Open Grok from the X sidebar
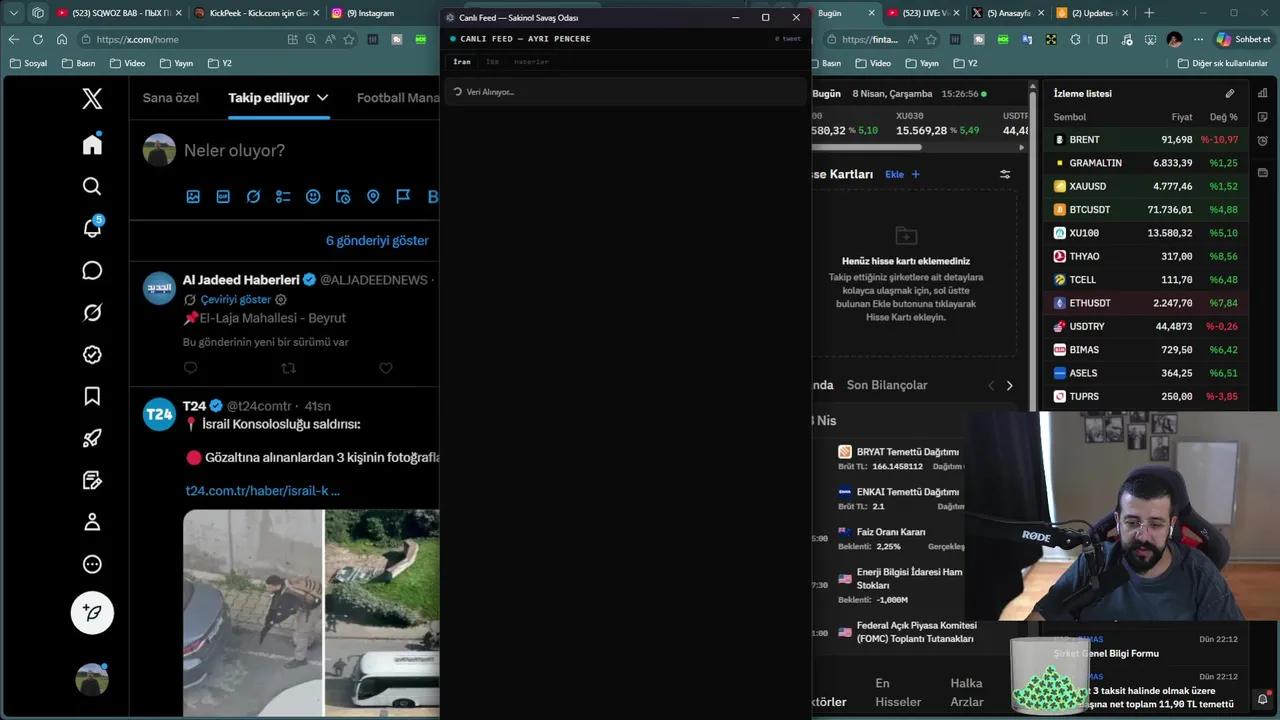 coord(92,312)
